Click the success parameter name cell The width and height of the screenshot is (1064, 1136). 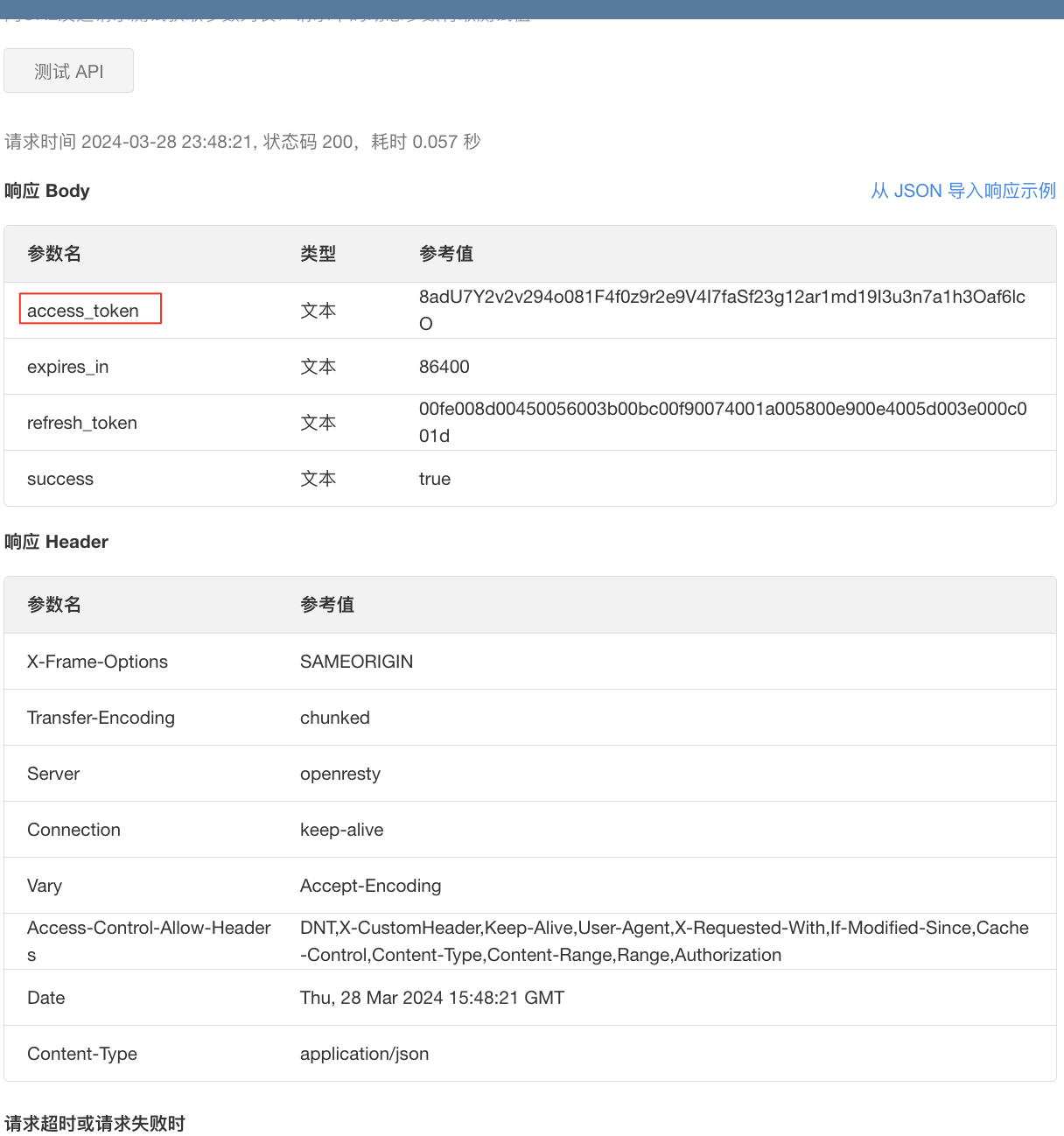pos(60,479)
